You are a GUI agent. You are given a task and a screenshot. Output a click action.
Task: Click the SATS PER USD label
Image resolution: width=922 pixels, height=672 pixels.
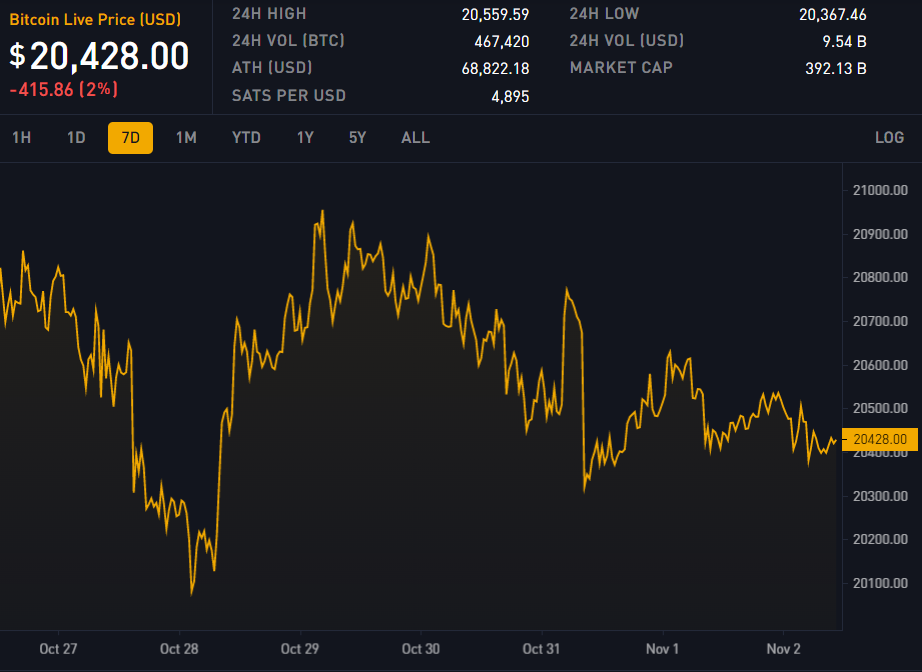289,95
